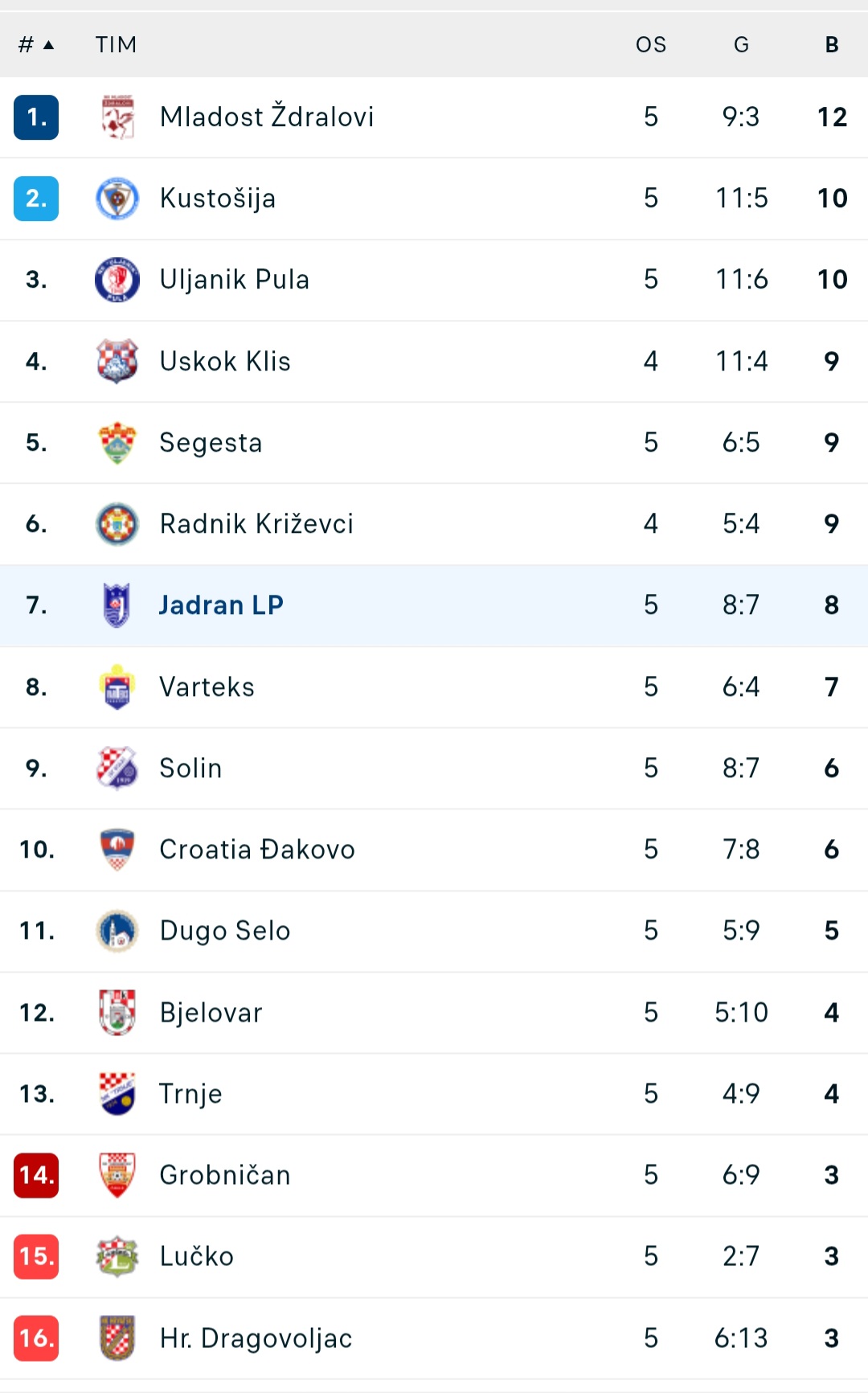Tap the Uskok Klis crest icon

tap(117, 361)
